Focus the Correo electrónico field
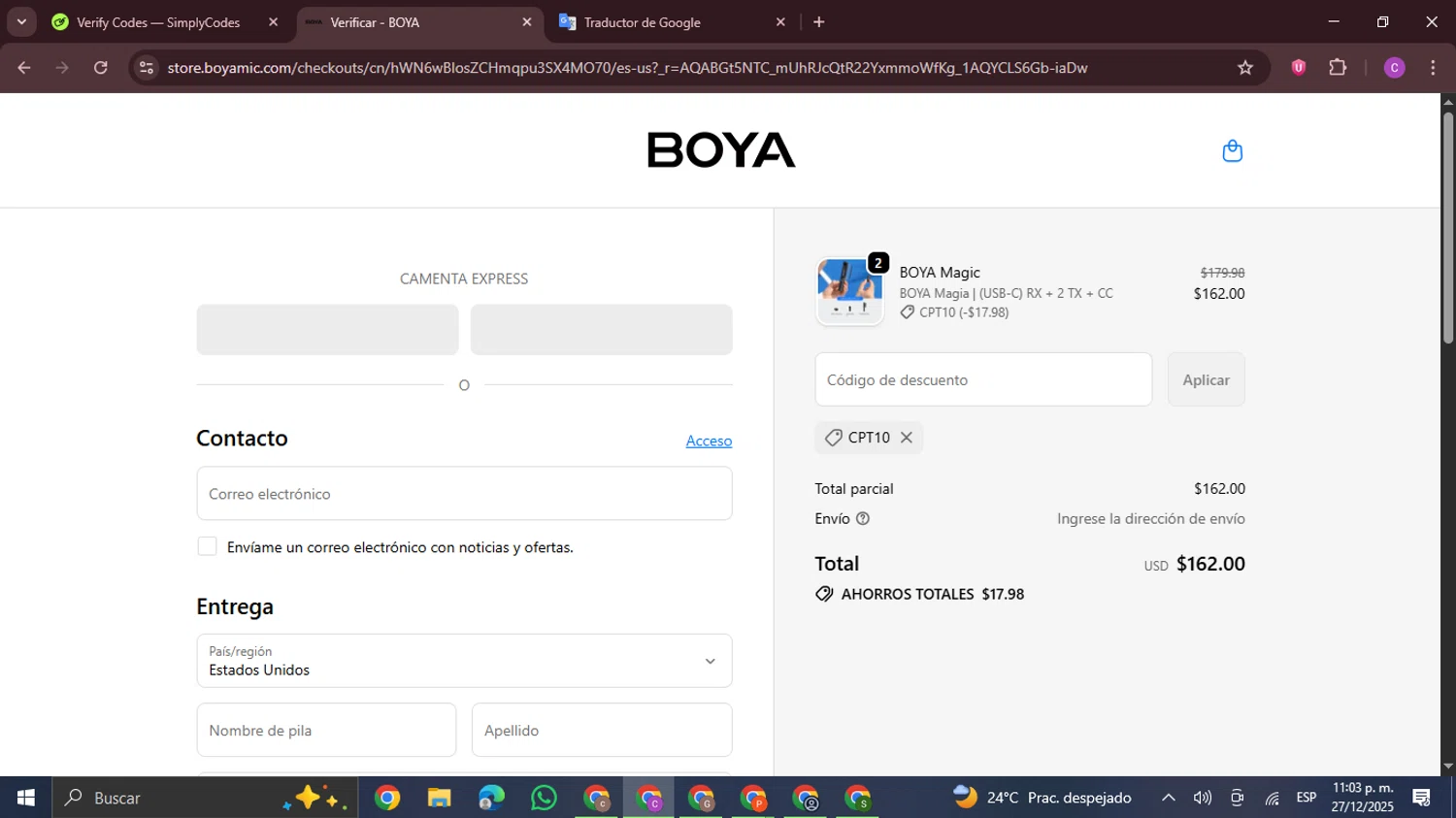This screenshot has width=1456, height=818. point(464,493)
